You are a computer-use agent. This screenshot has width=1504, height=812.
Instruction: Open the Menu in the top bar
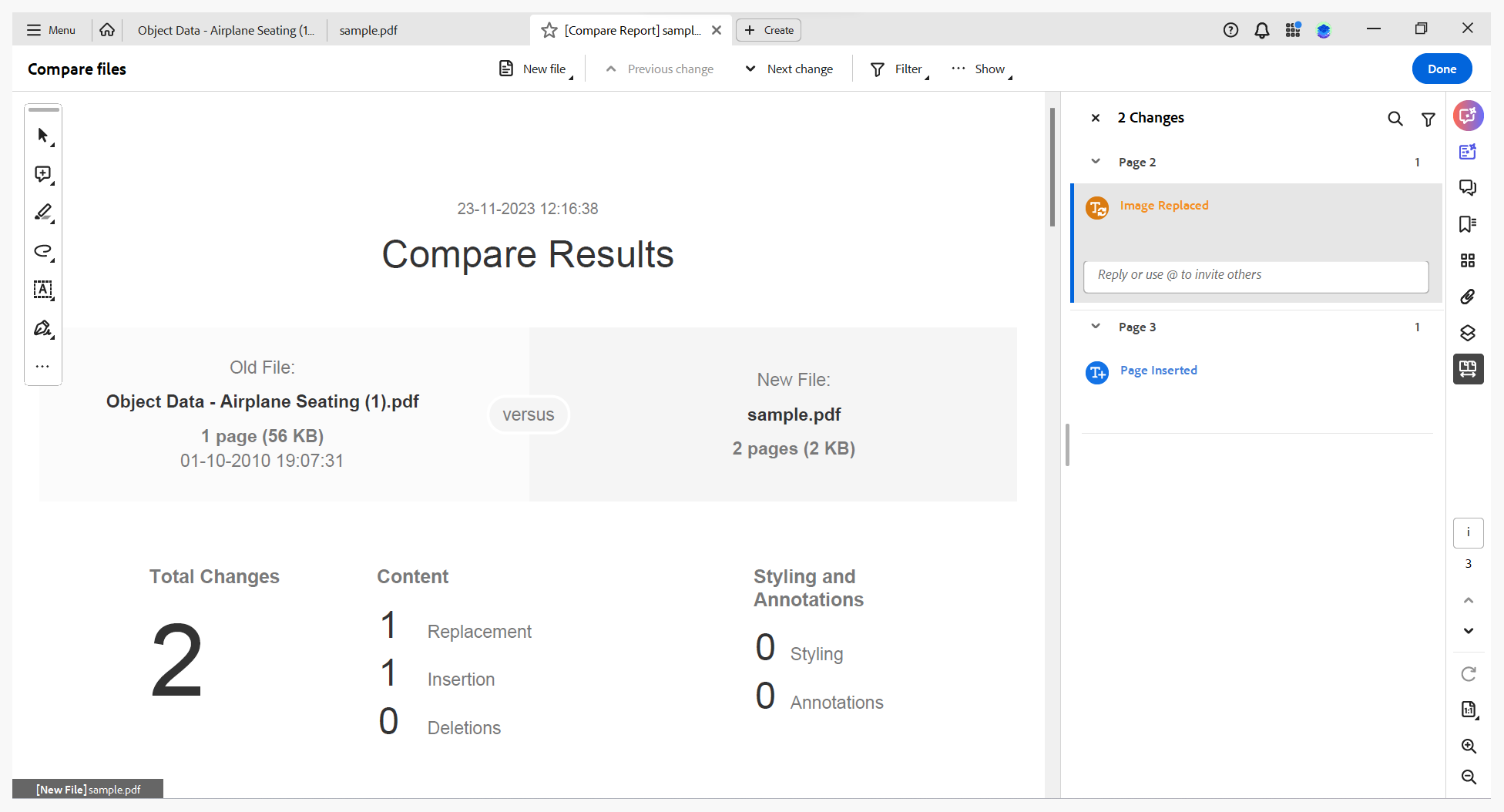point(51,30)
